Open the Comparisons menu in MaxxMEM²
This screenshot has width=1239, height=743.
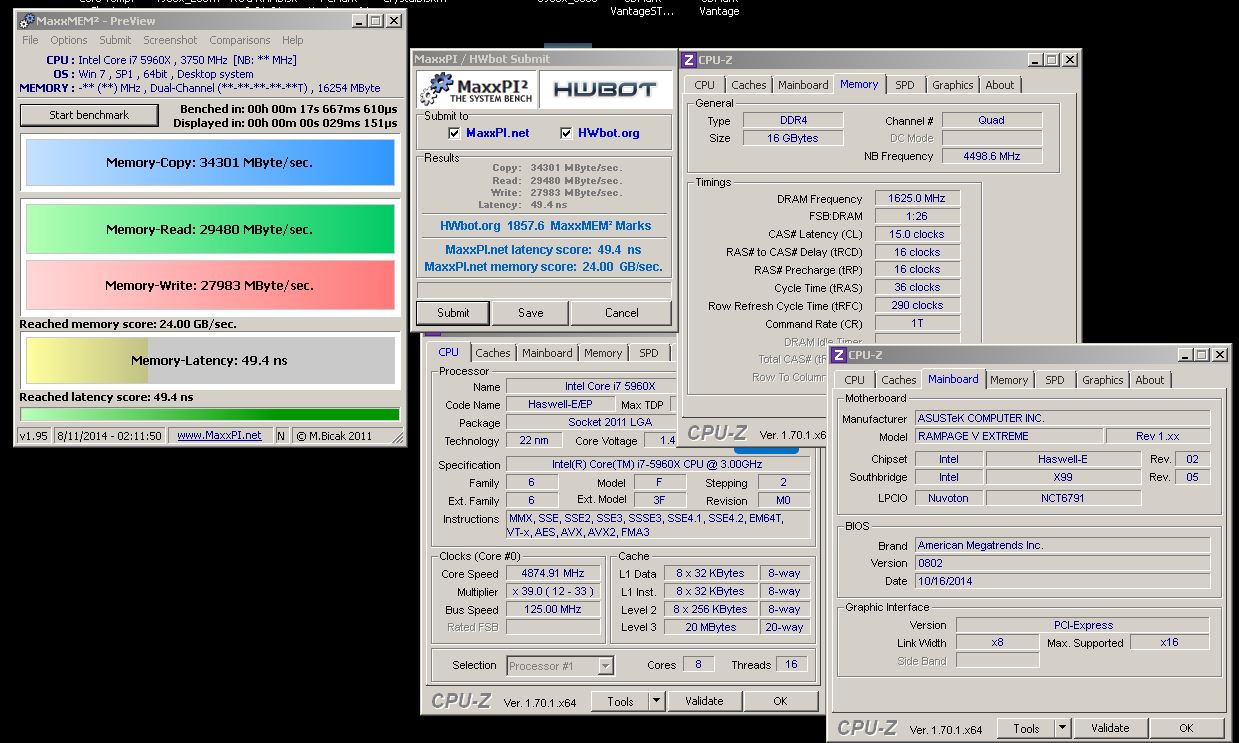pos(240,40)
